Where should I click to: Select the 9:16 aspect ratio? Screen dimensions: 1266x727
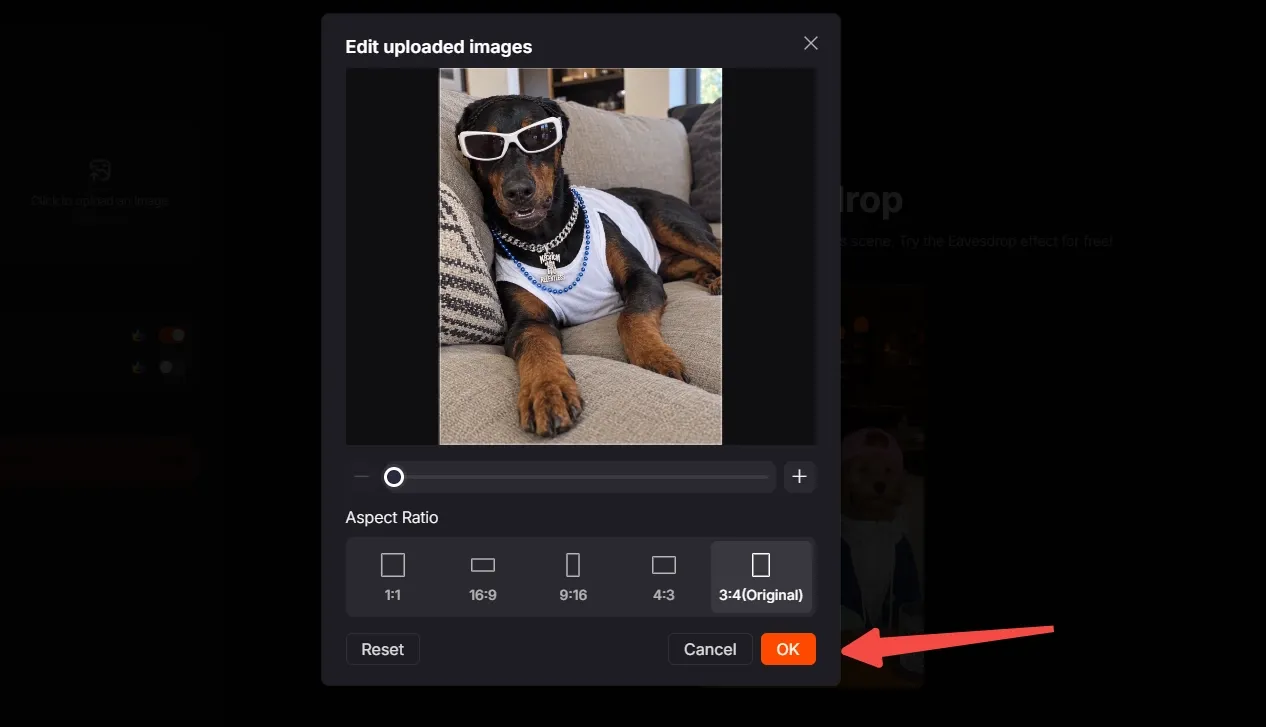point(573,578)
